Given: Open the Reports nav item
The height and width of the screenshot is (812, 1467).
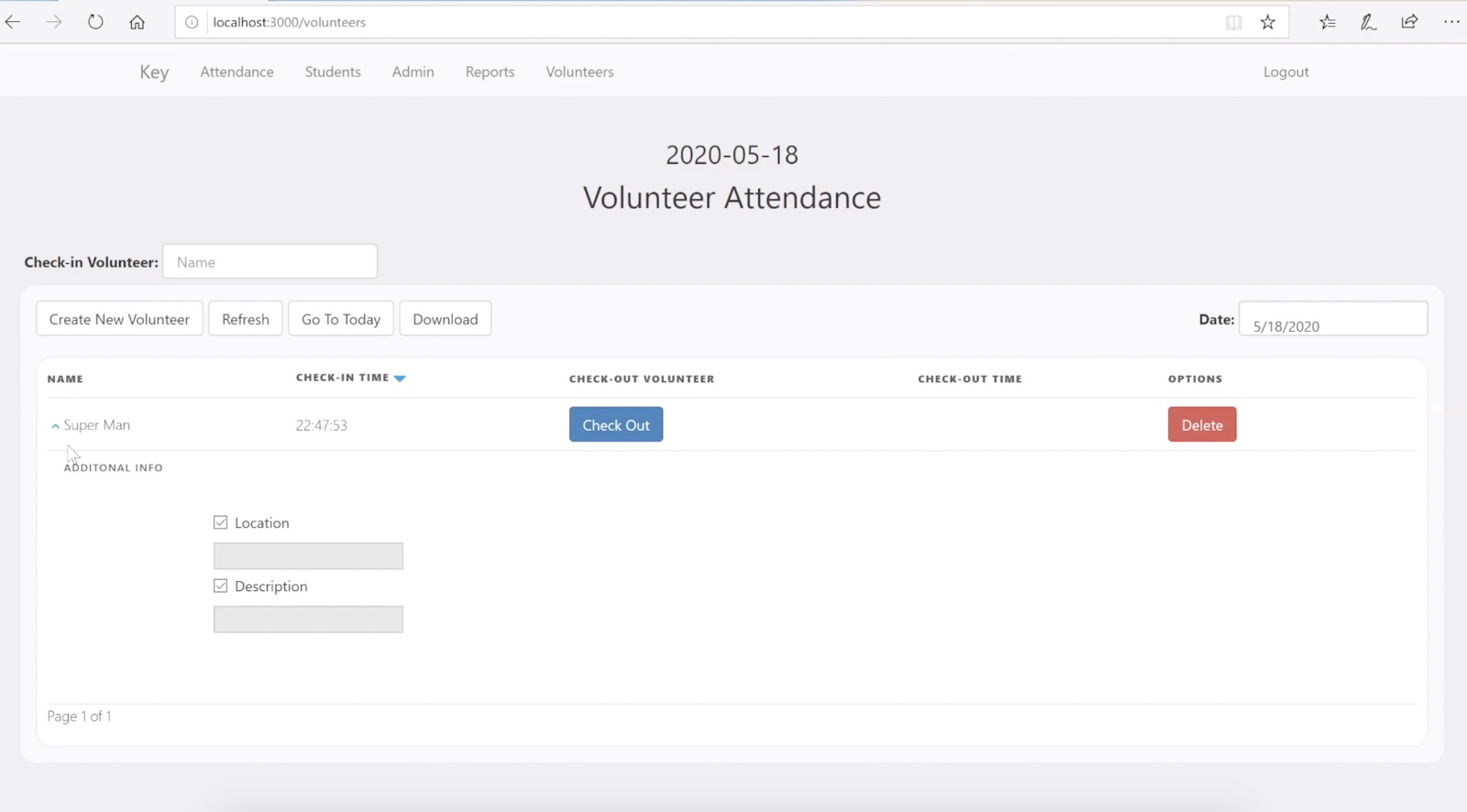Looking at the screenshot, I should coord(490,71).
